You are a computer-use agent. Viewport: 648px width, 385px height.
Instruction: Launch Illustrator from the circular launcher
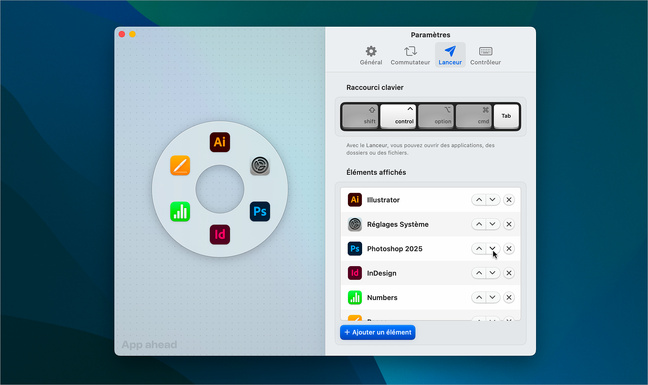(219, 142)
